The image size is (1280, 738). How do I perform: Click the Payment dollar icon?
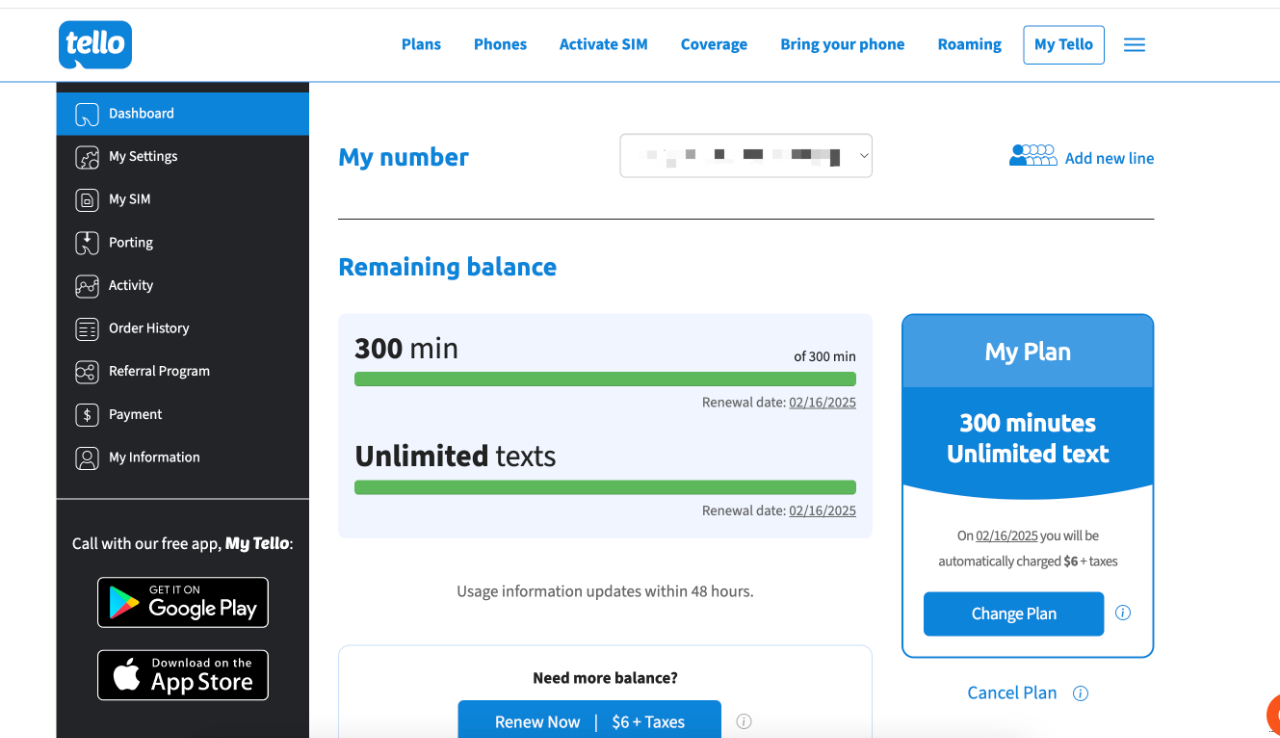pos(87,415)
